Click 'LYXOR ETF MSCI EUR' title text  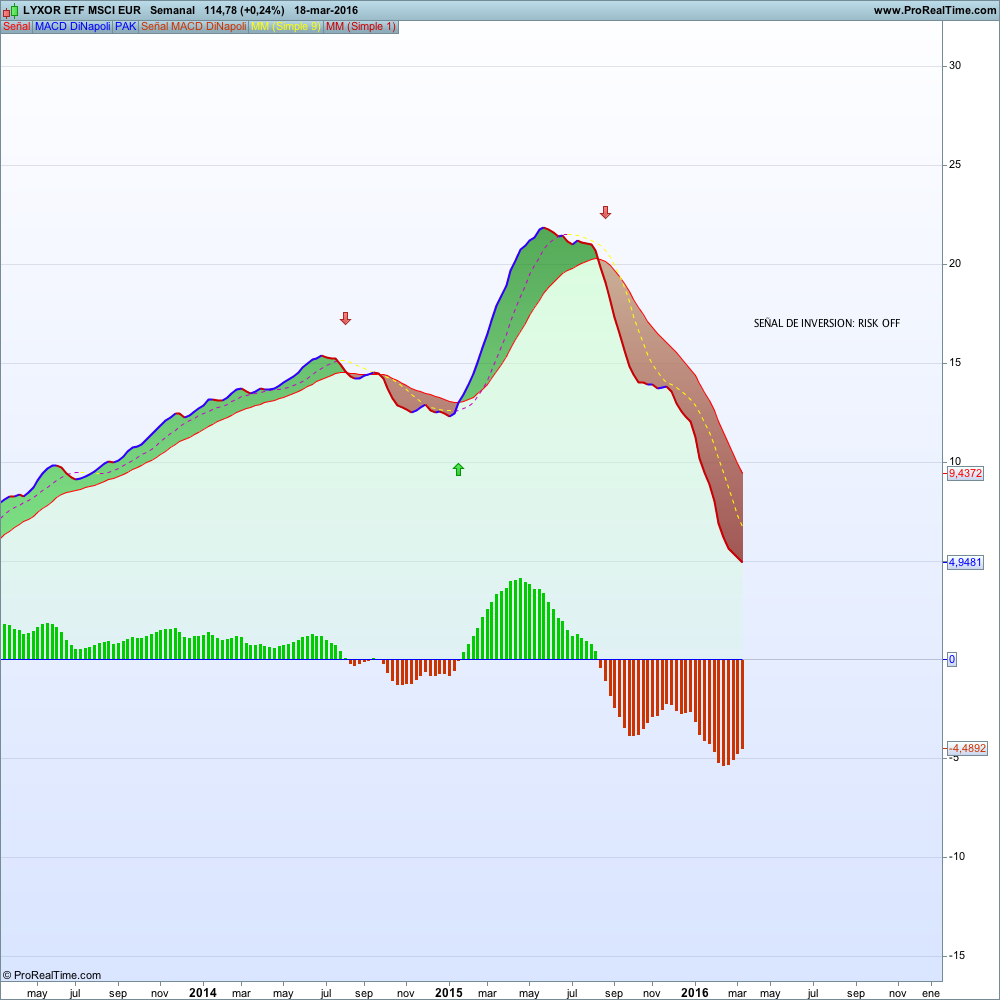click(x=82, y=10)
